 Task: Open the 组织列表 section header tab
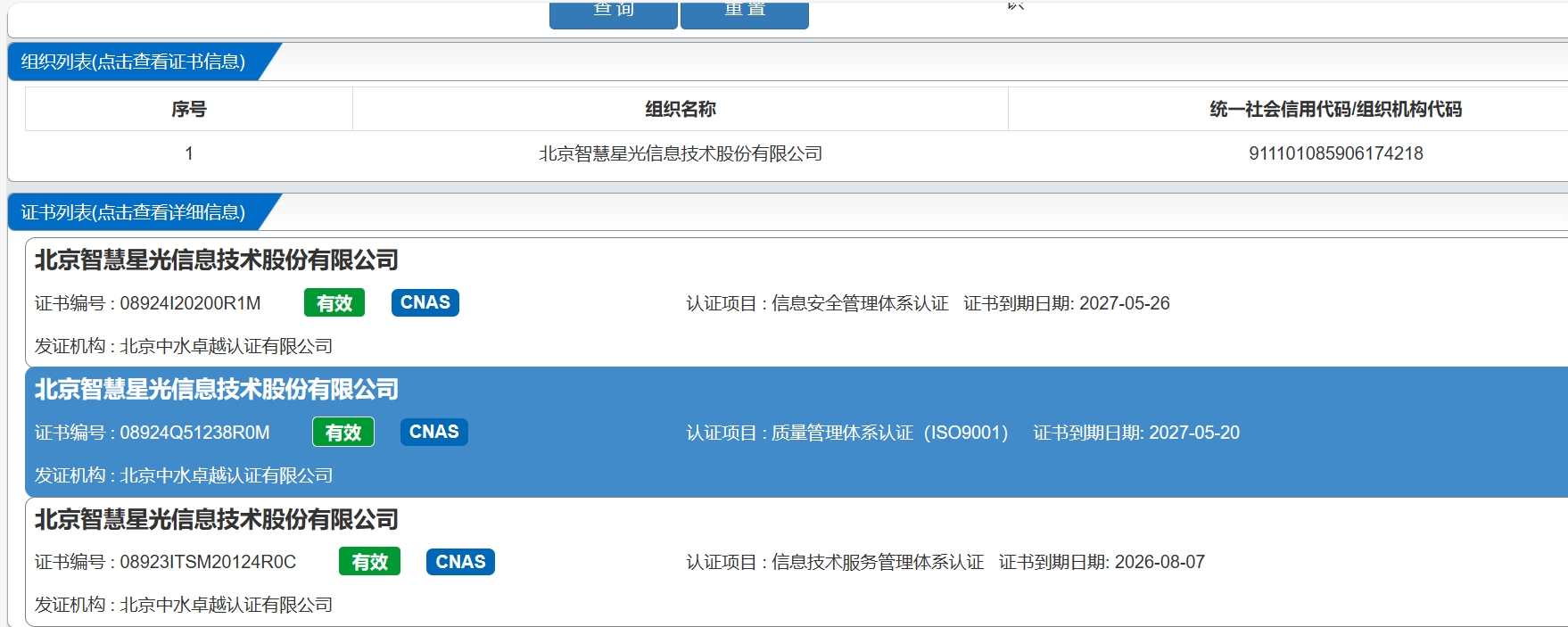coord(134,62)
